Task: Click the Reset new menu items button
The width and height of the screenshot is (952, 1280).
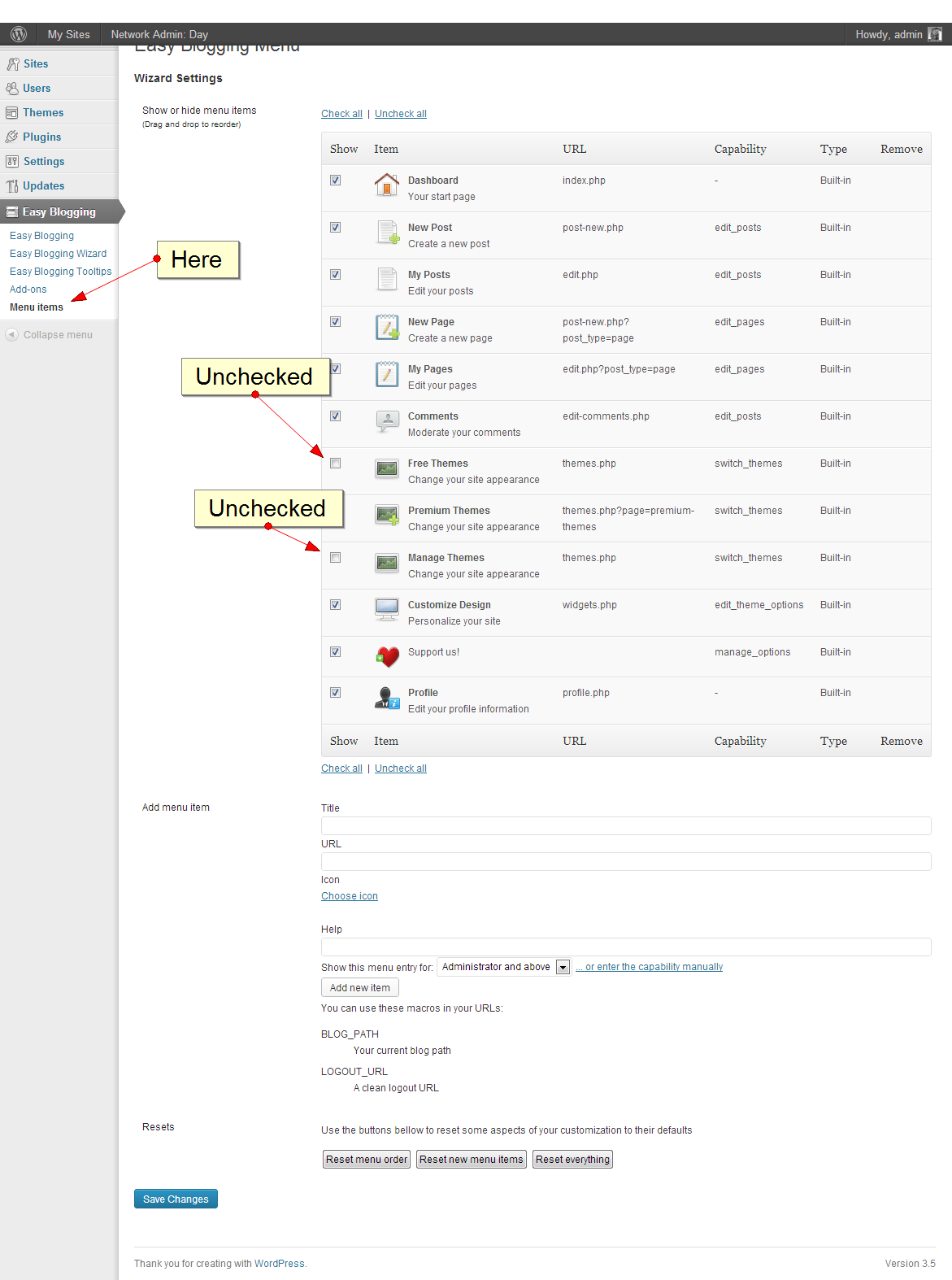Action: tap(472, 1160)
